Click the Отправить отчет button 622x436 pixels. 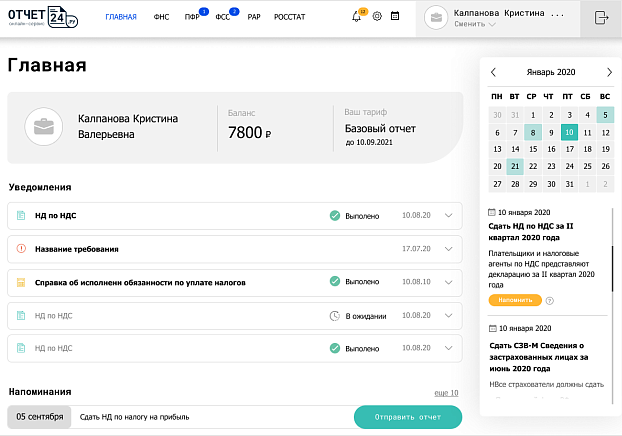(x=408, y=417)
